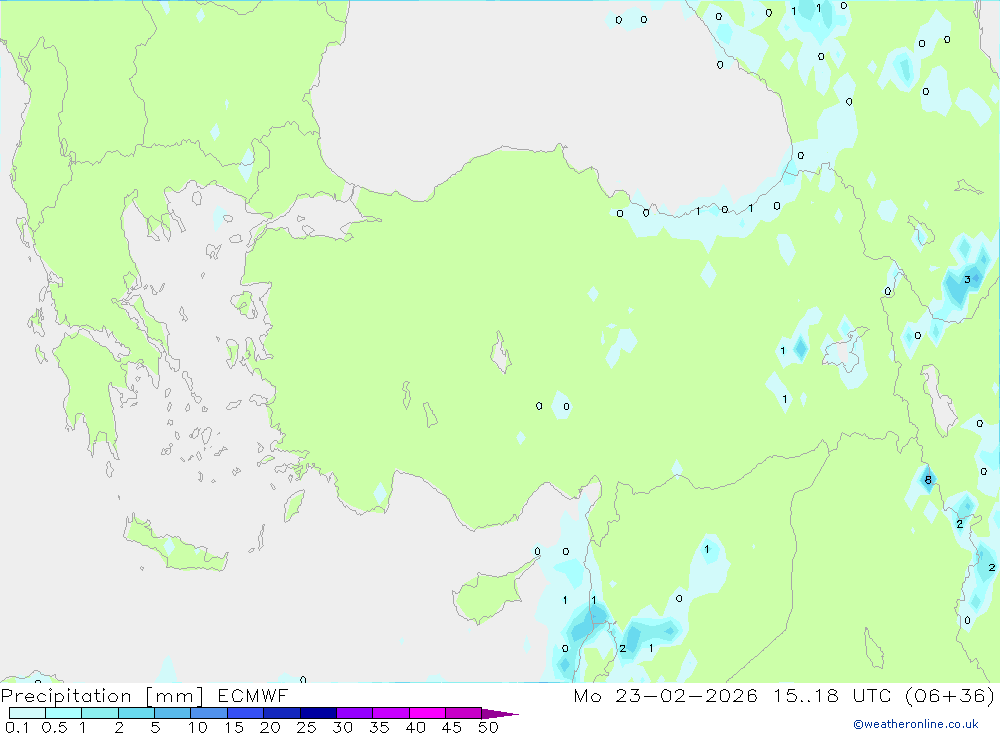1000x733 pixels.
Task: Click the 0.5–1 mm legend swatch
Action: click(63, 713)
